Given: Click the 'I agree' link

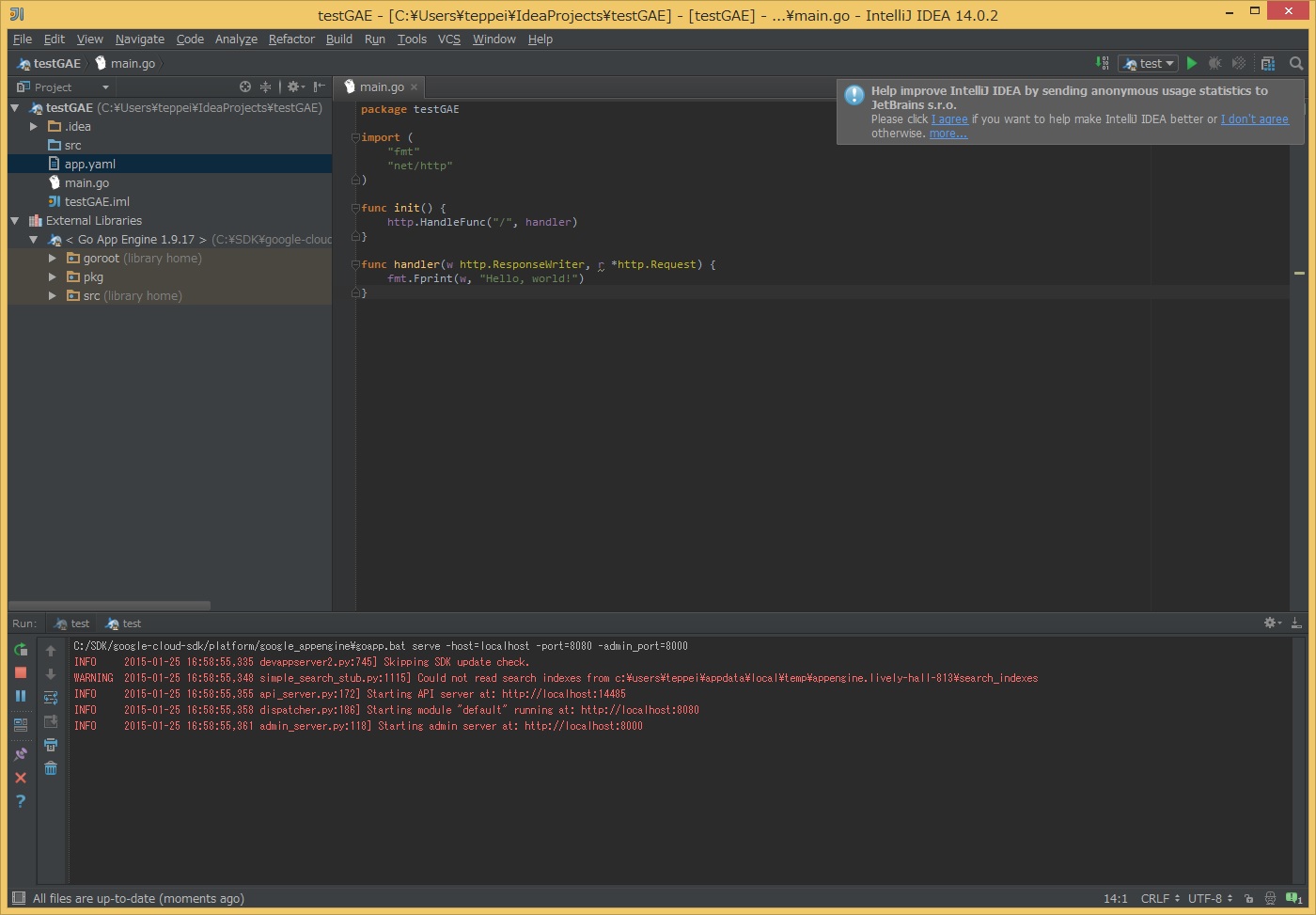Looking at the screenshot, I should (x=949, y=119).
